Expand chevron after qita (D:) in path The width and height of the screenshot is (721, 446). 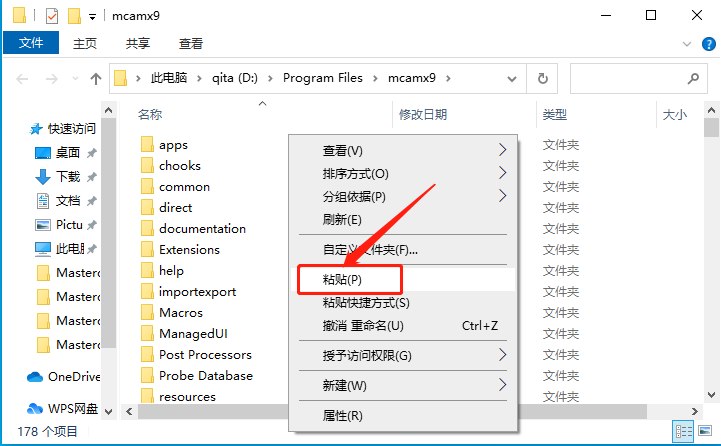(270, 79)
